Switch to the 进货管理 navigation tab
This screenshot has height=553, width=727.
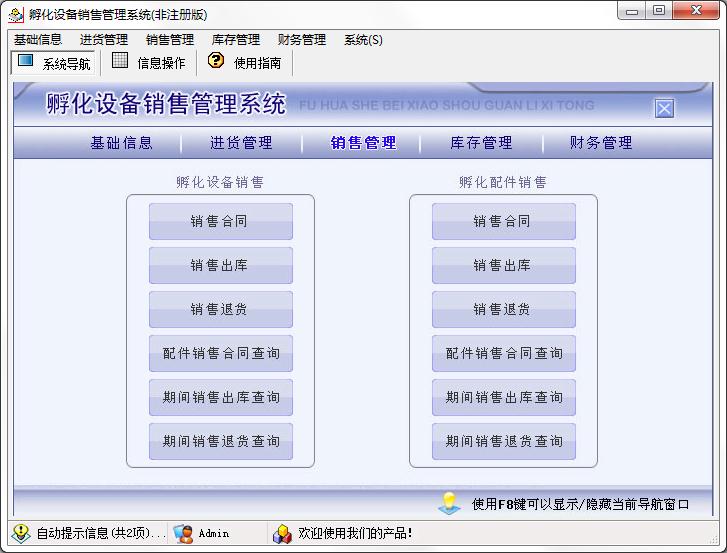click(x=241, y=143)
